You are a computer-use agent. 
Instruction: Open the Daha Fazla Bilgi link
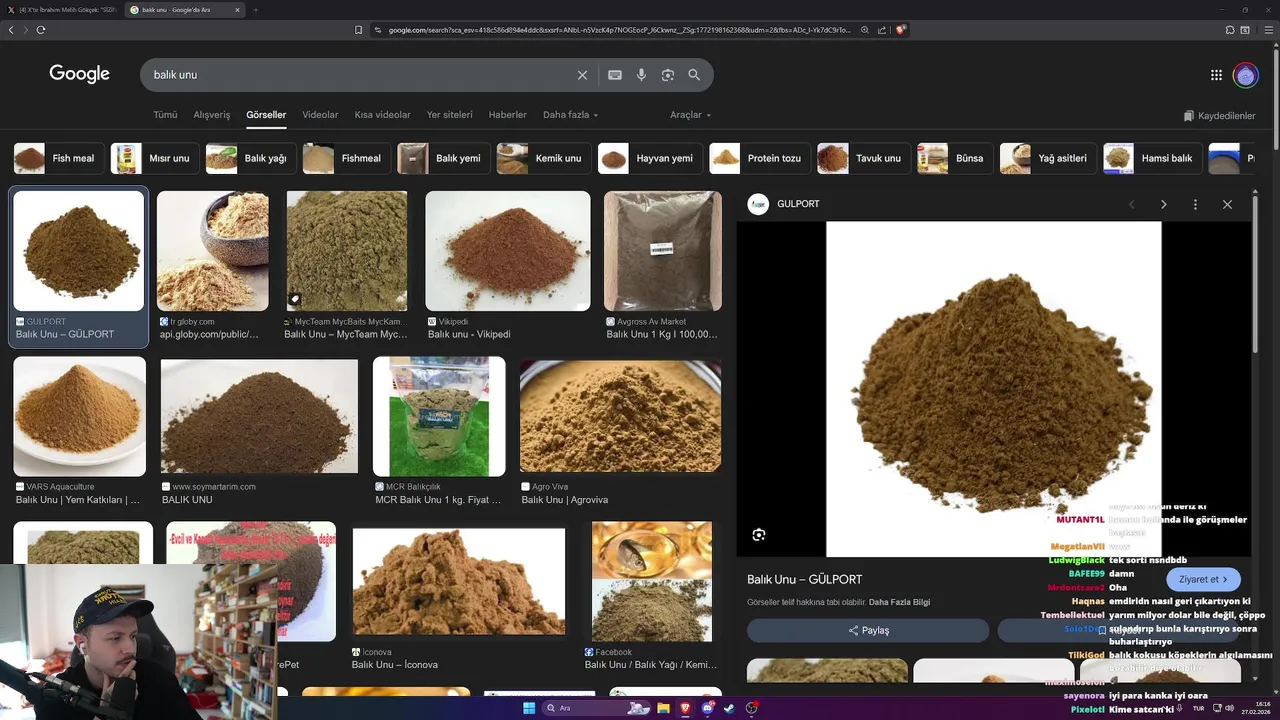[x=899, y=602]
